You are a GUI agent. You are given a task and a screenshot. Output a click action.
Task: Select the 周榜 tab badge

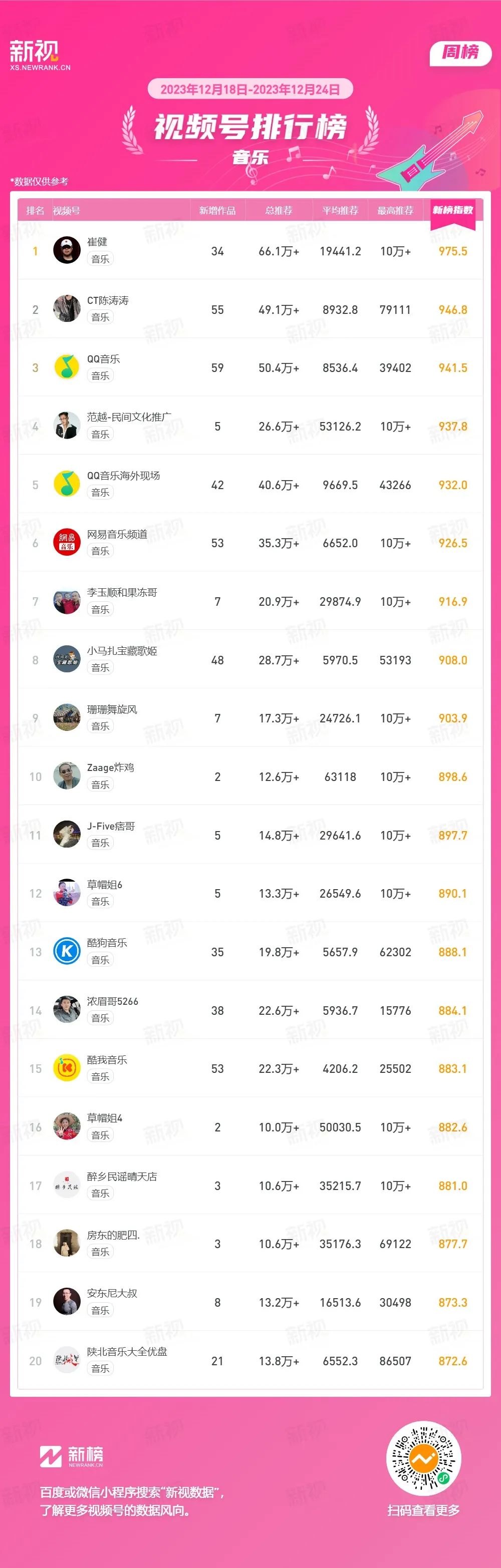point(460,53)
